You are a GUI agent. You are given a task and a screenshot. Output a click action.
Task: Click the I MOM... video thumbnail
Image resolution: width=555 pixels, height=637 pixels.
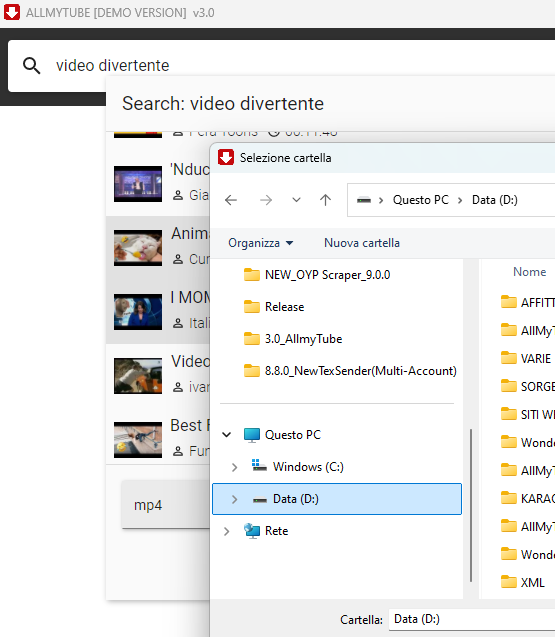[x=138, y=312]
